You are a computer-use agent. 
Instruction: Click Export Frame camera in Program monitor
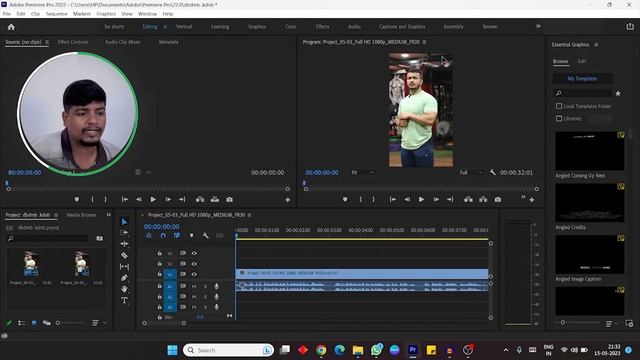pos(498,200)
